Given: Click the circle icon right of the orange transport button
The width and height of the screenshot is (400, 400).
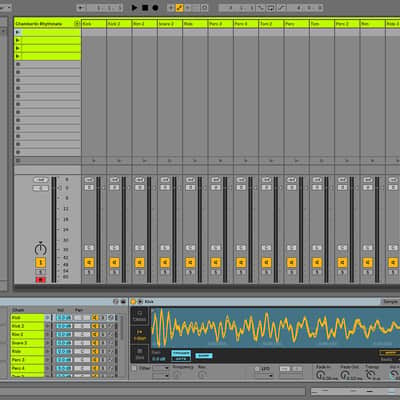Looking at the screenshot, I should coord(204,7).
